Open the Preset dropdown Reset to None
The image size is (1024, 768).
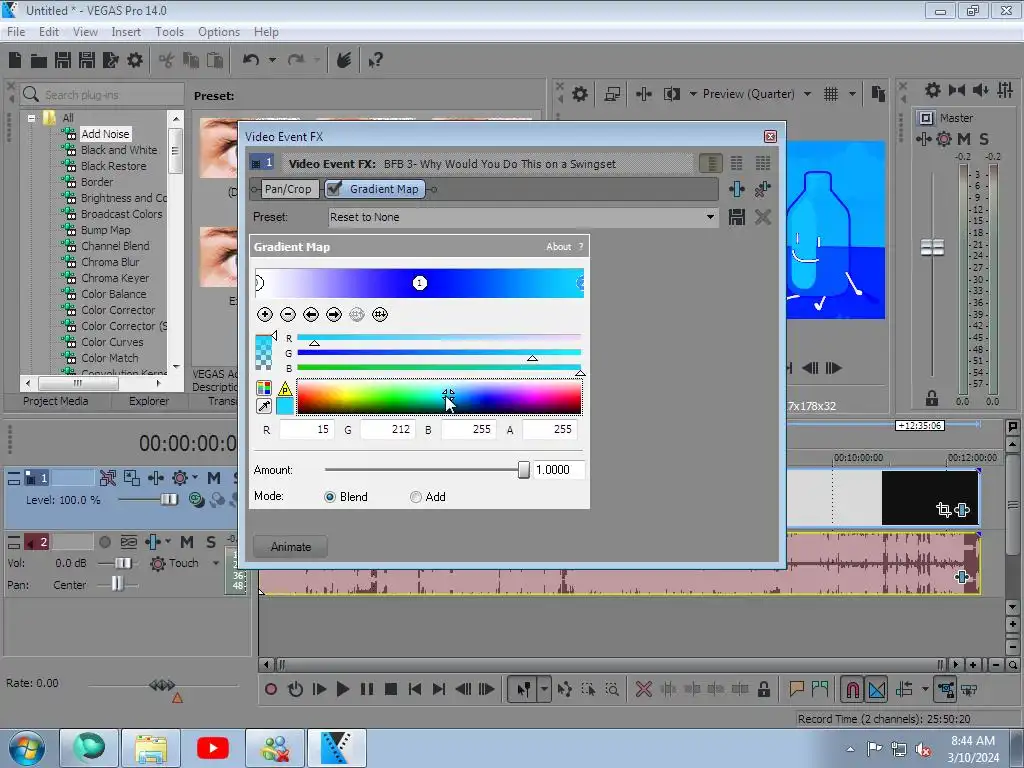click(x=523, y=217)
